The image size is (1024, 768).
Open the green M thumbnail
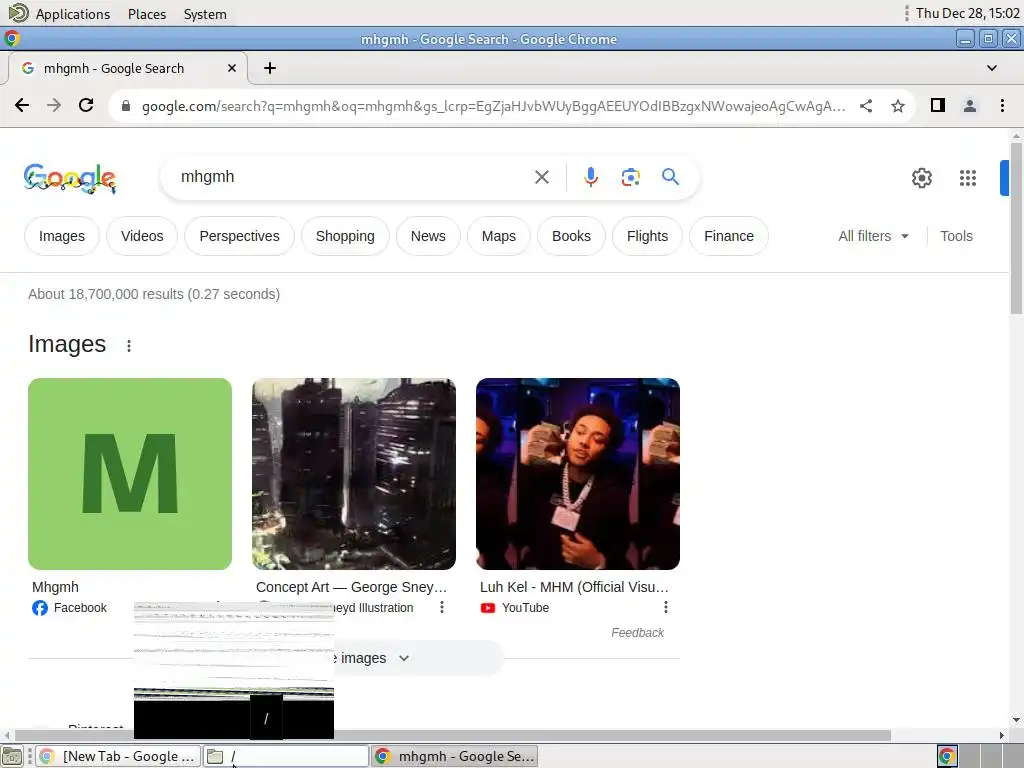130,473
